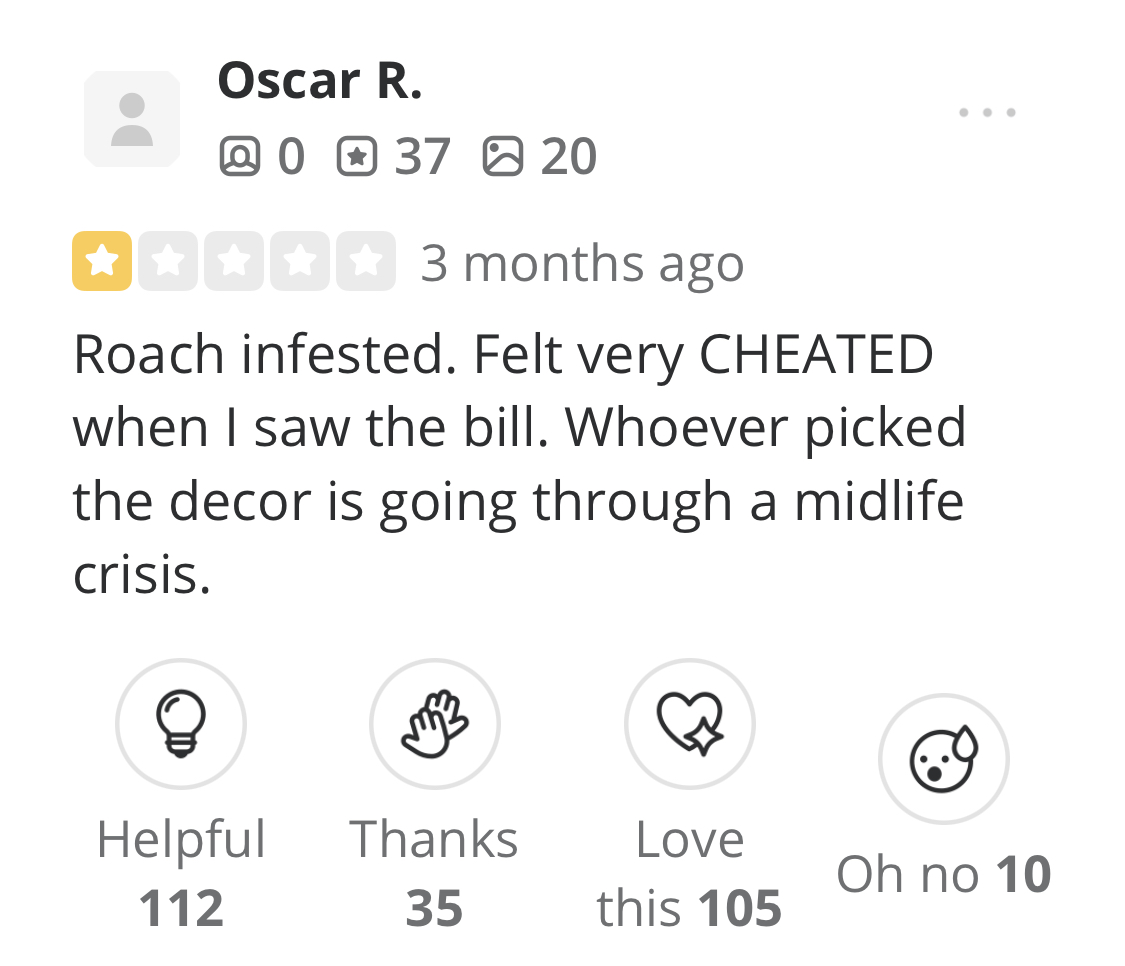Viewport: 1125px width, 966px height.
Task: Click the friends count icon showing 0
Action: coord(240,156)
